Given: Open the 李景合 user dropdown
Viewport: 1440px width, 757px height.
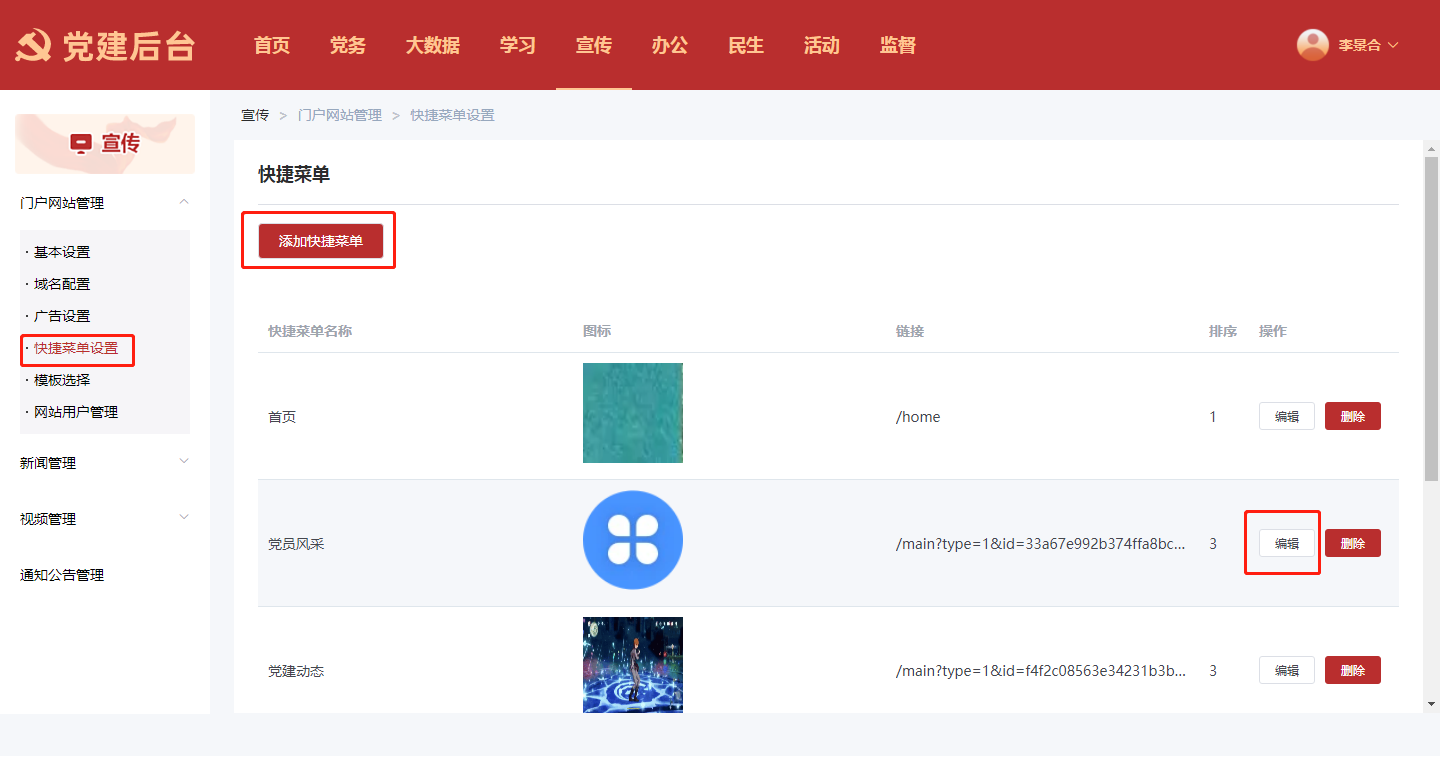Looking at the screenshot, I should (1366, 45).
